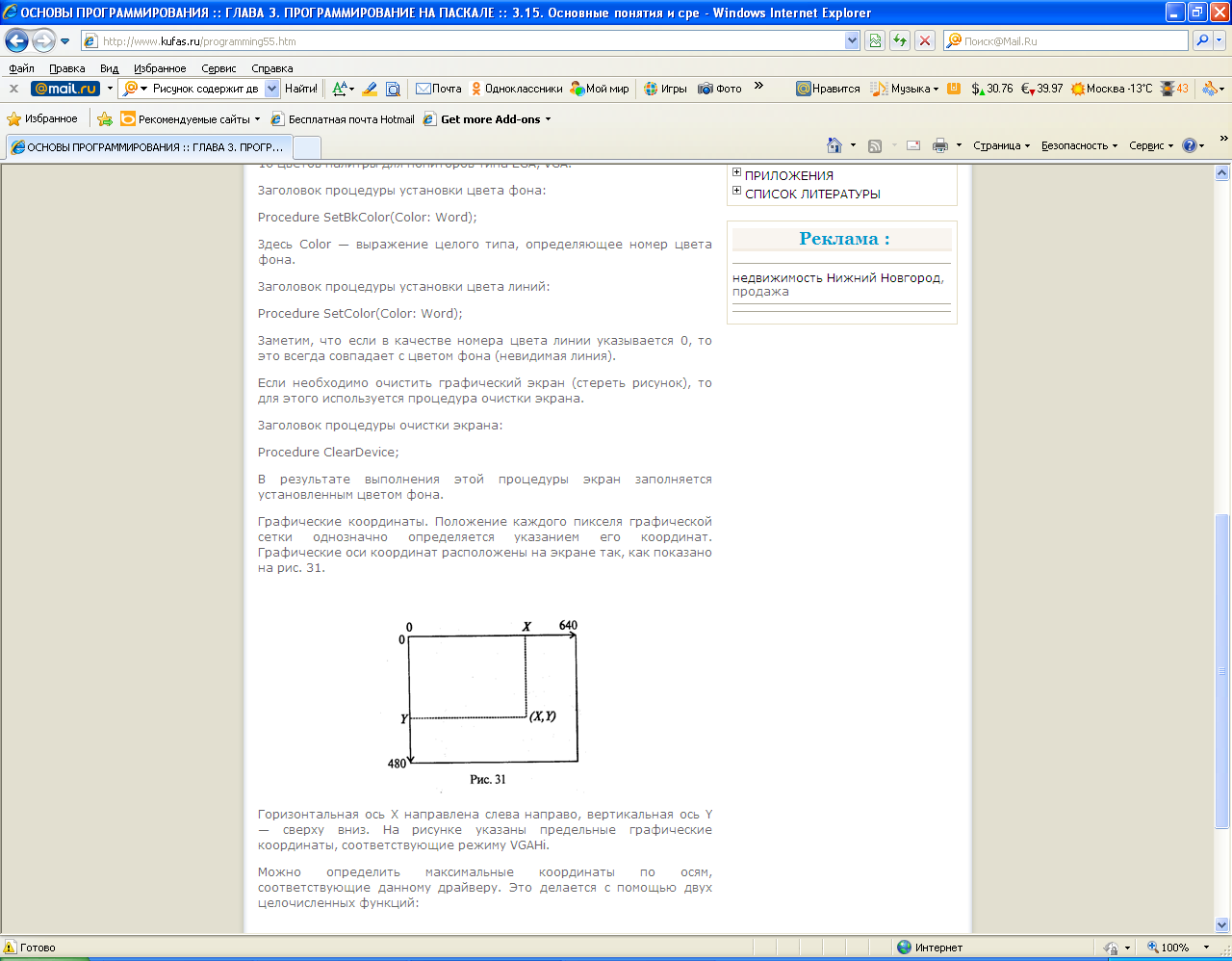This screenshot has height=961, width=1232.
Task: Open the Справка menu
Action: click(x=271, y=68)
